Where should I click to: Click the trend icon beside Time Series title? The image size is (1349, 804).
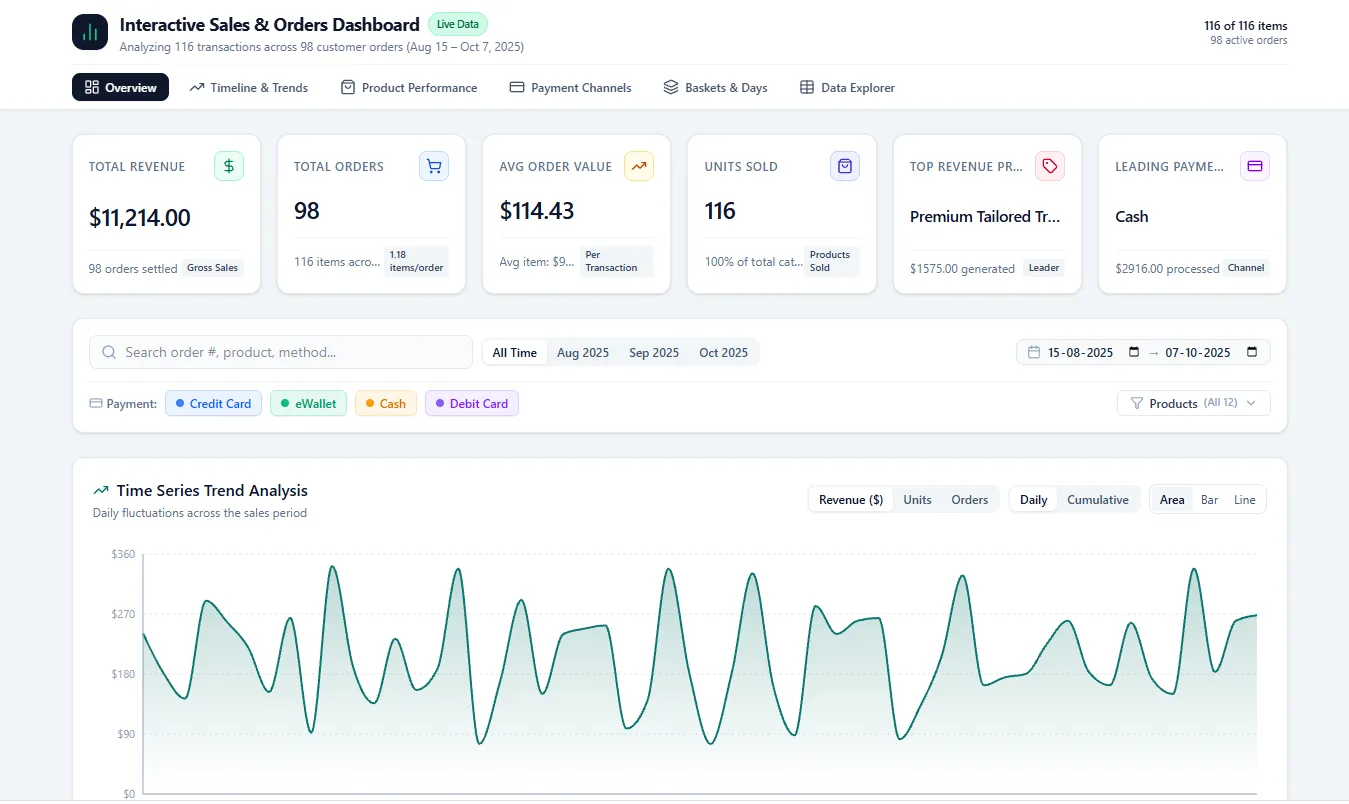[101, 491]
